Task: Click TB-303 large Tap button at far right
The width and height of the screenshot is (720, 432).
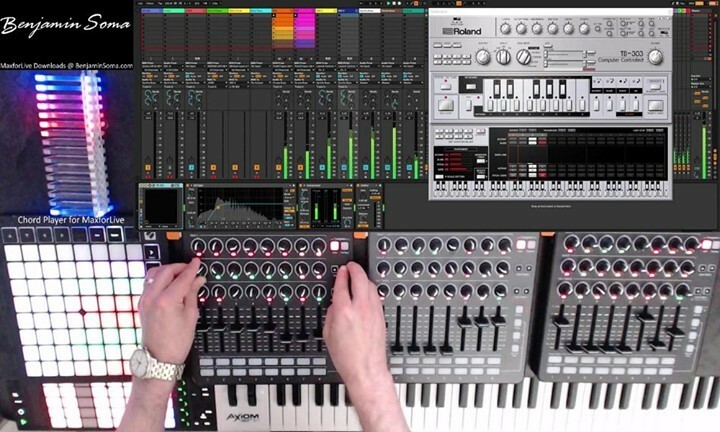Action: (655, 105)
